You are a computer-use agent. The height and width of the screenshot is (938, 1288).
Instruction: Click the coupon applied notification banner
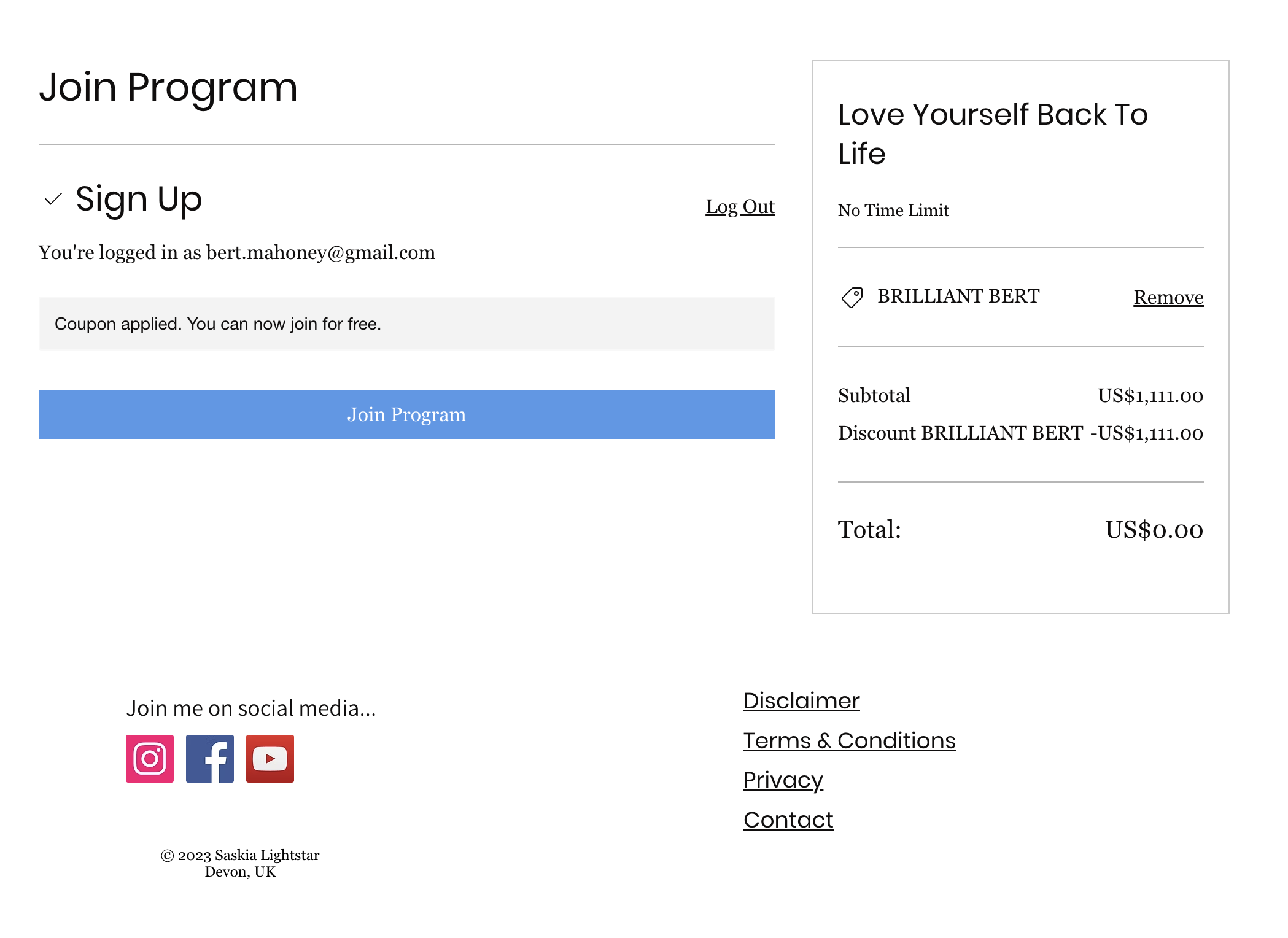(406, 324)
